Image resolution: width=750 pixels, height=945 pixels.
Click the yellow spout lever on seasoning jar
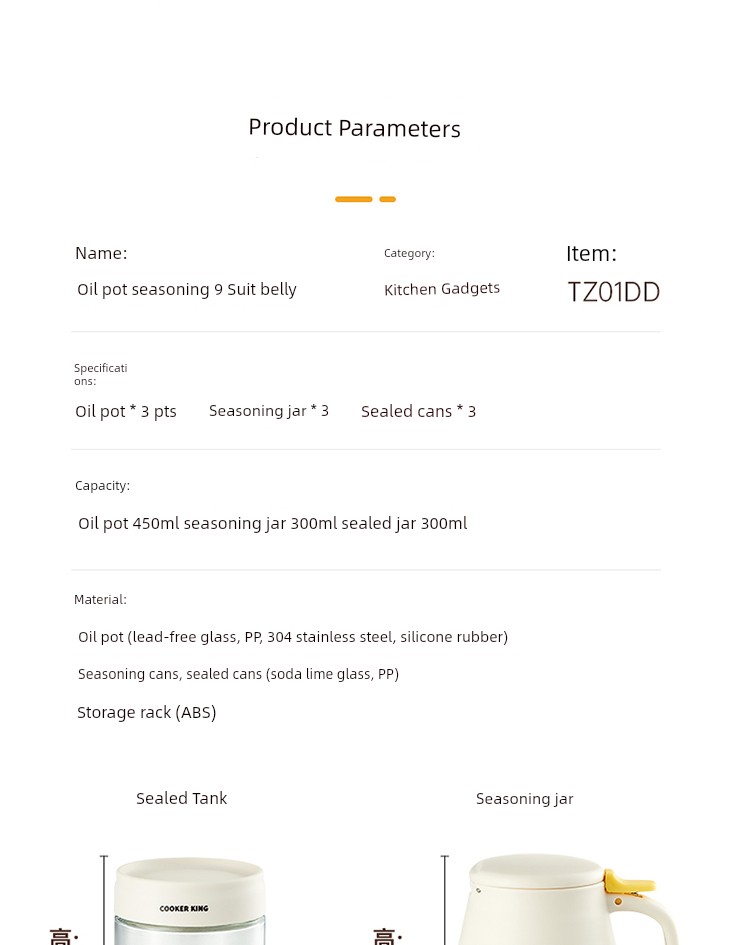click(x=628, y=884)
